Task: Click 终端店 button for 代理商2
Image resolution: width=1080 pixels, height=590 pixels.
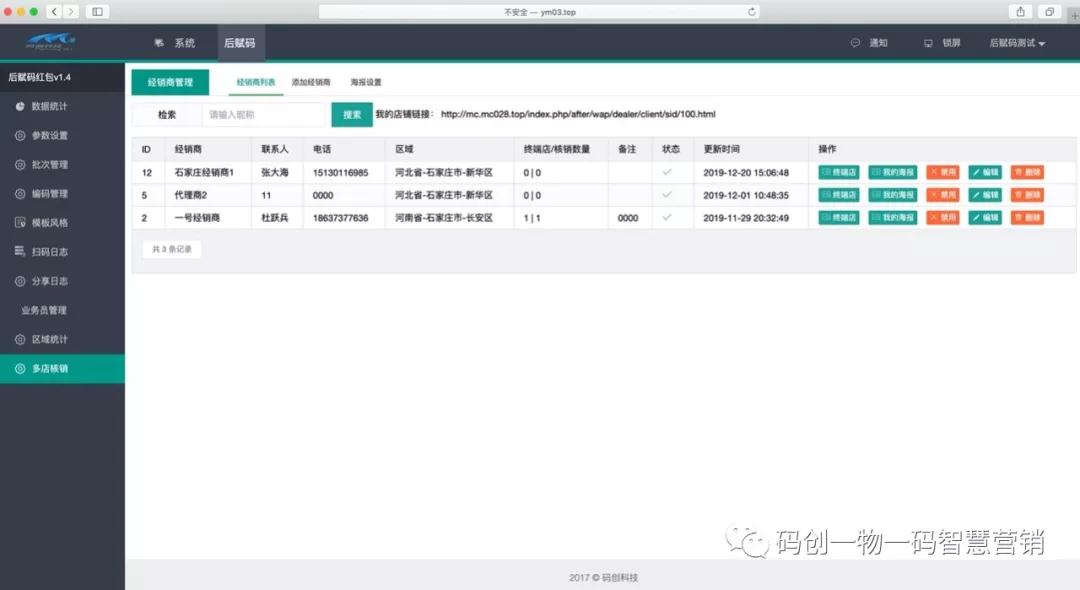Action: 839,195
